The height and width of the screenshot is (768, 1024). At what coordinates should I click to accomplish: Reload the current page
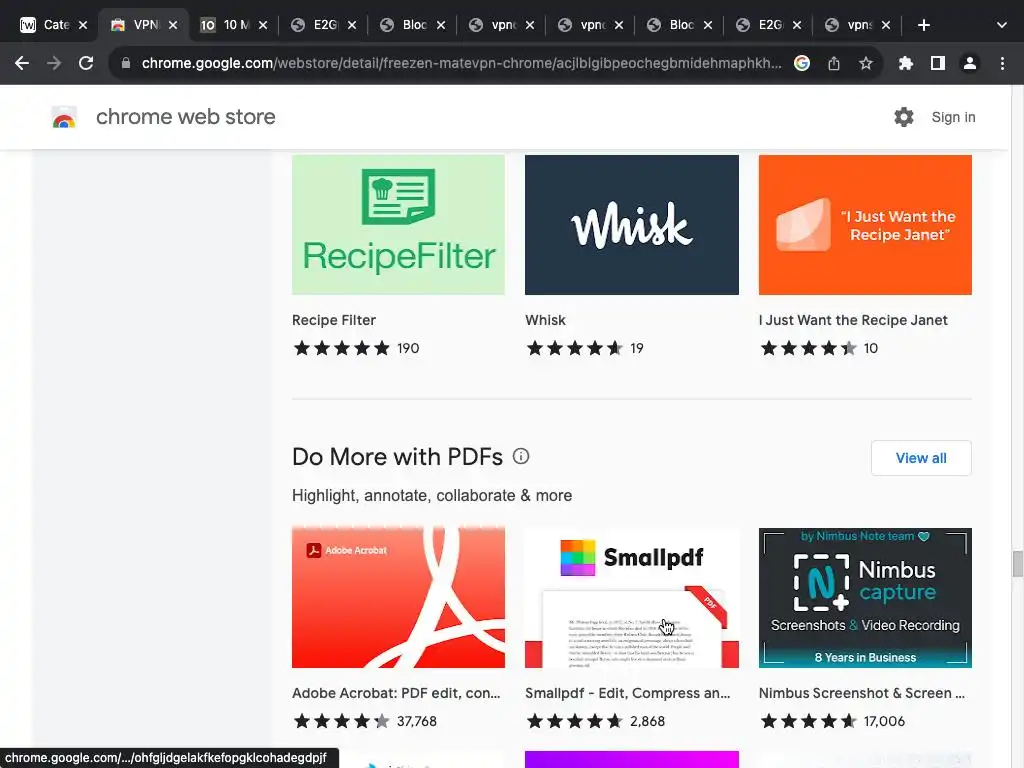click(86, 63)
